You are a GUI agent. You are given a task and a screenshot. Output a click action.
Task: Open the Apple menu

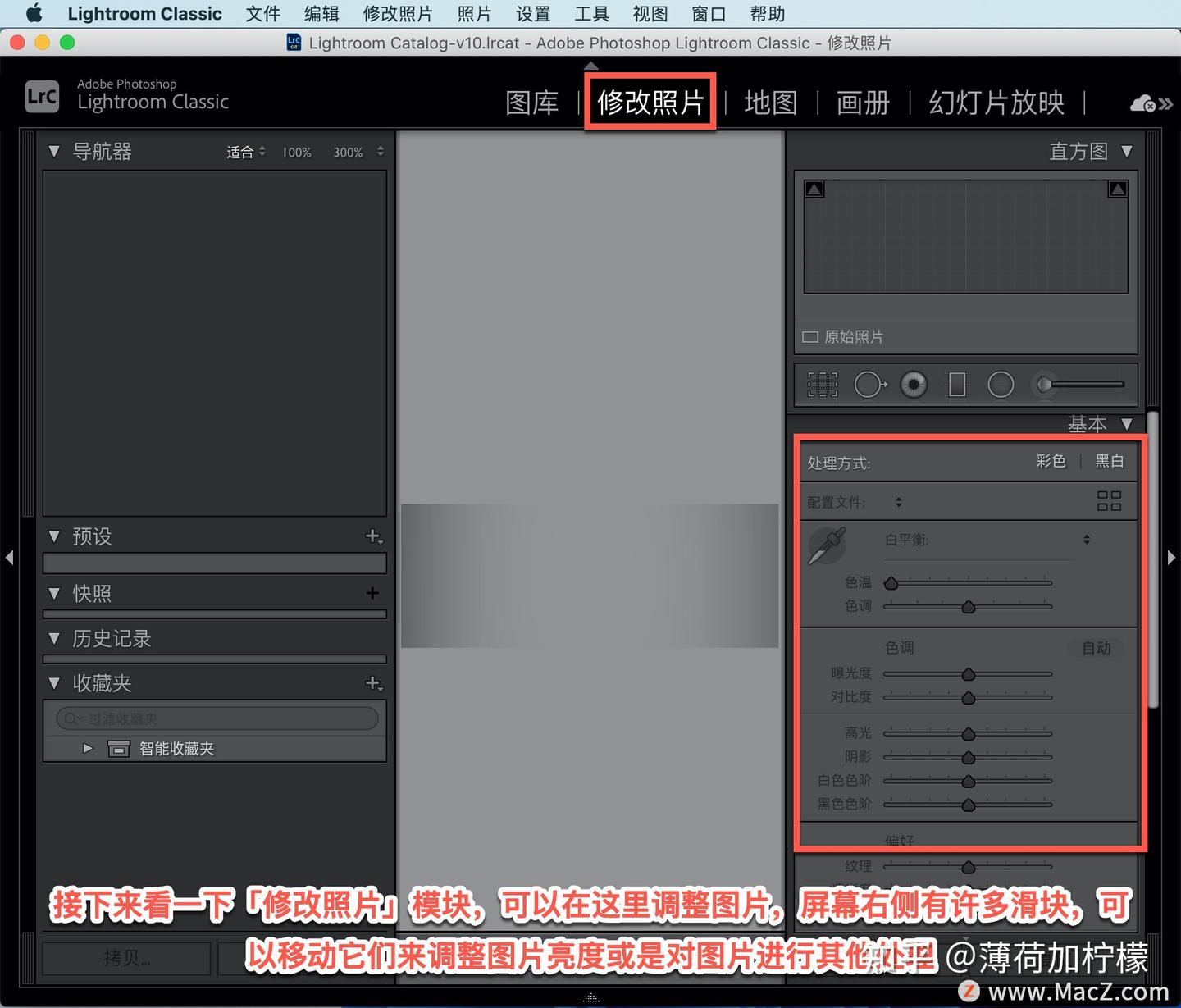pos(34,14)
